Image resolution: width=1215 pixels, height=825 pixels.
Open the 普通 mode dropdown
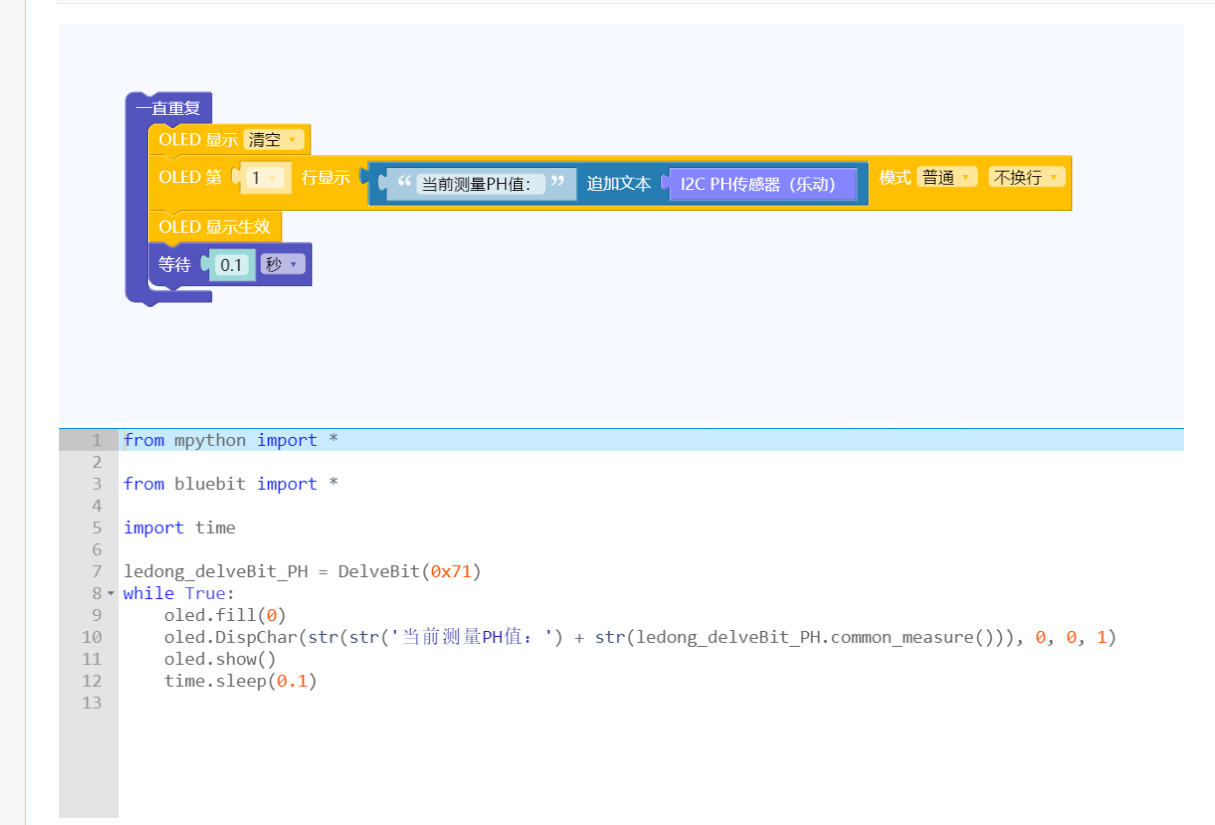[946, 177]
